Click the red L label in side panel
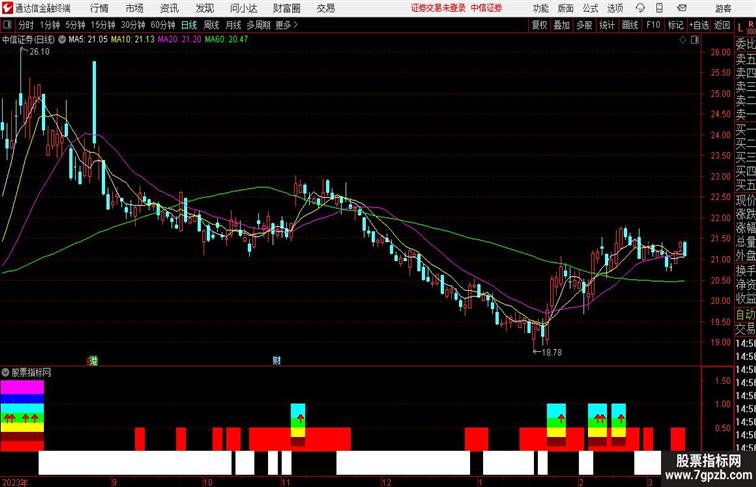Viewport: 756px width, 487px height. 740,27
